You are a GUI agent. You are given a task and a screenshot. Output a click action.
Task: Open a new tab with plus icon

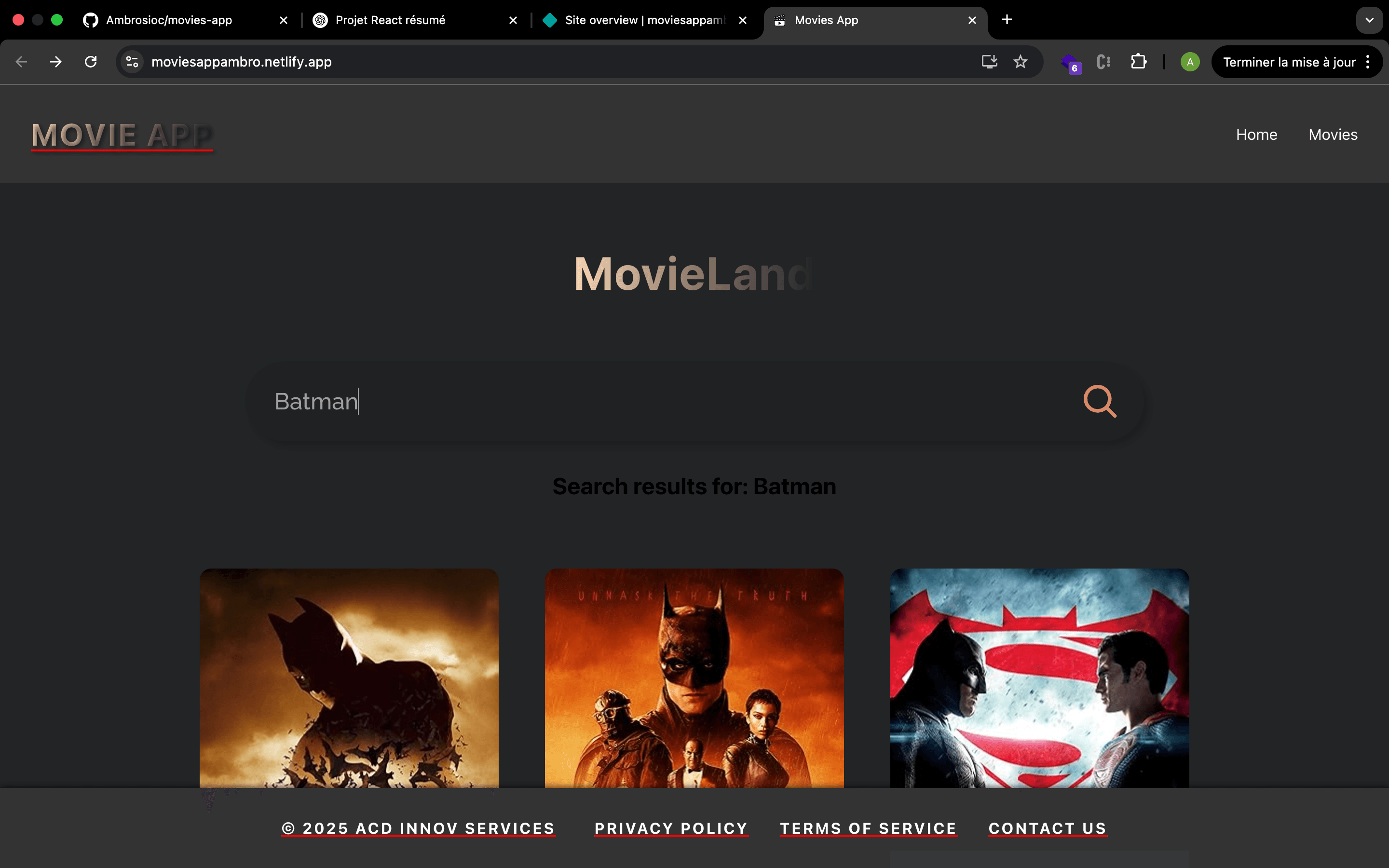[x=1007, y=20]
